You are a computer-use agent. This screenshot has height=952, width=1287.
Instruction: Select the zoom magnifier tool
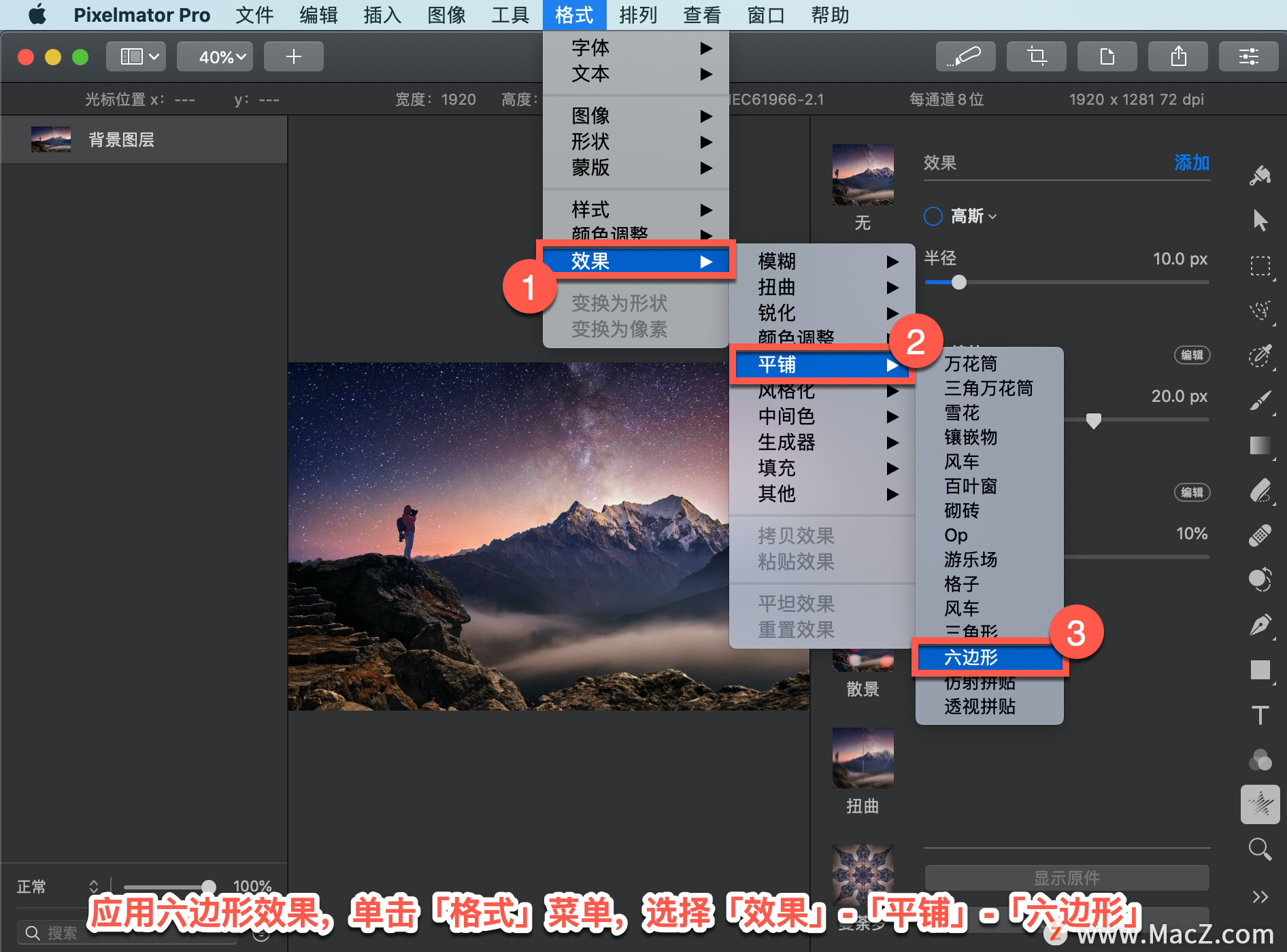(x=1260, y=849)
